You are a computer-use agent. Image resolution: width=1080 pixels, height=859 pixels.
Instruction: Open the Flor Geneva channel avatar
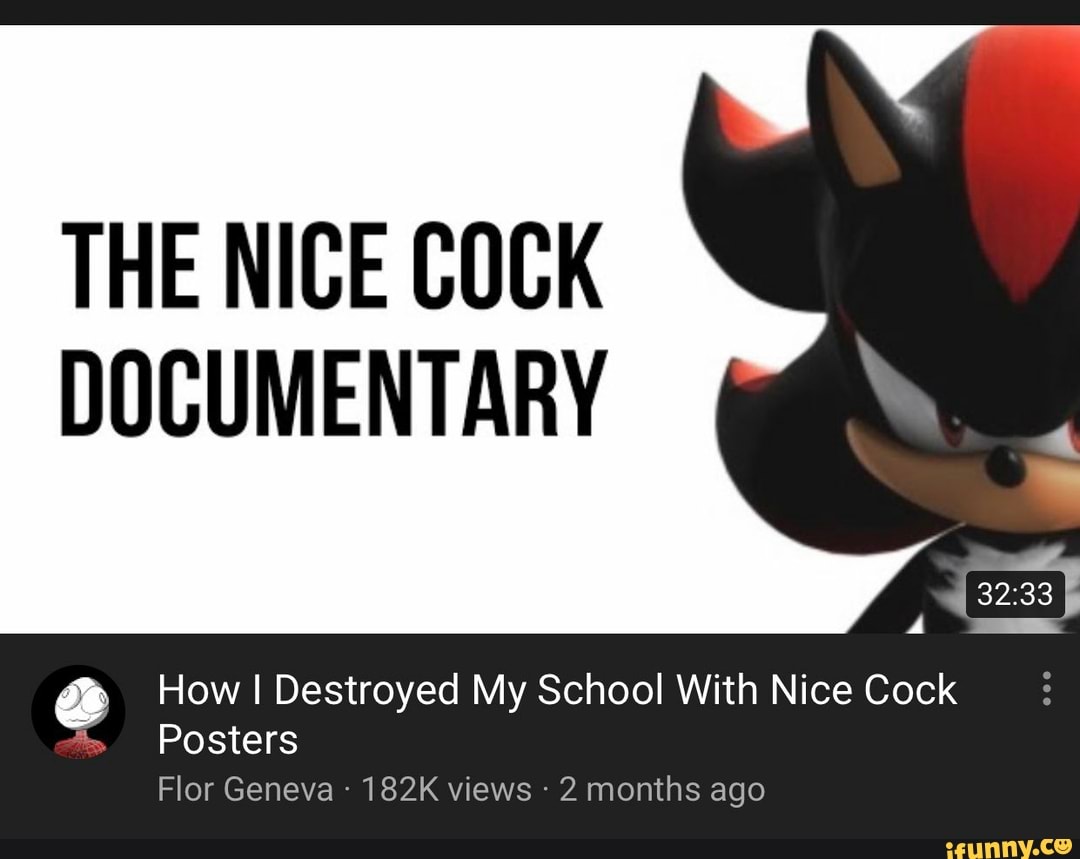click(78, 712)
